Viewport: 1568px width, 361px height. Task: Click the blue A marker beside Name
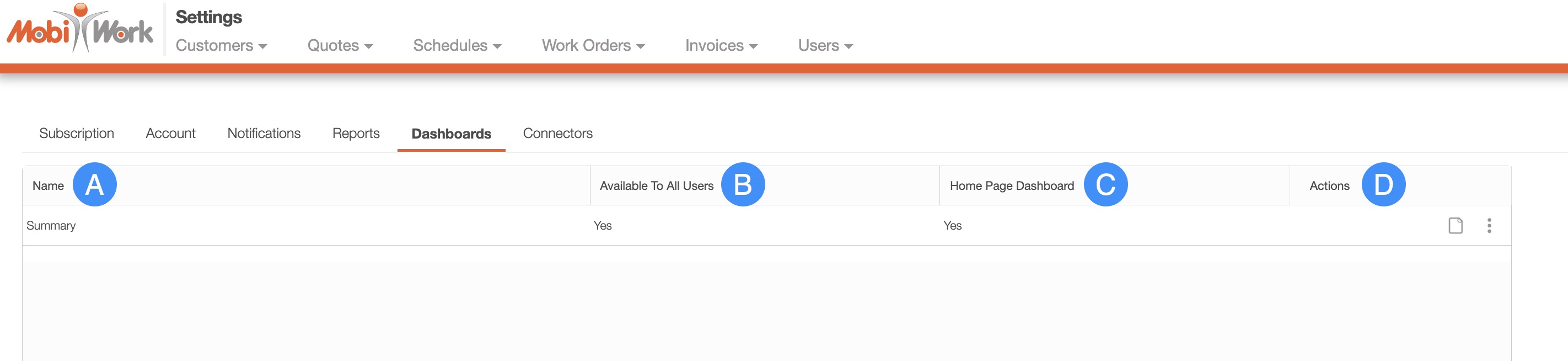94,185
